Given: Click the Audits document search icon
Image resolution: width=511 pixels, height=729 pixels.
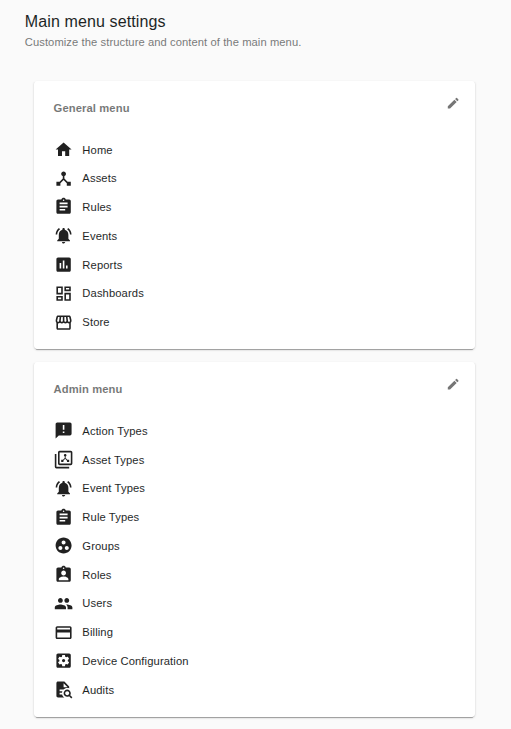Looking at the screenshot, I should click(64, 690).
